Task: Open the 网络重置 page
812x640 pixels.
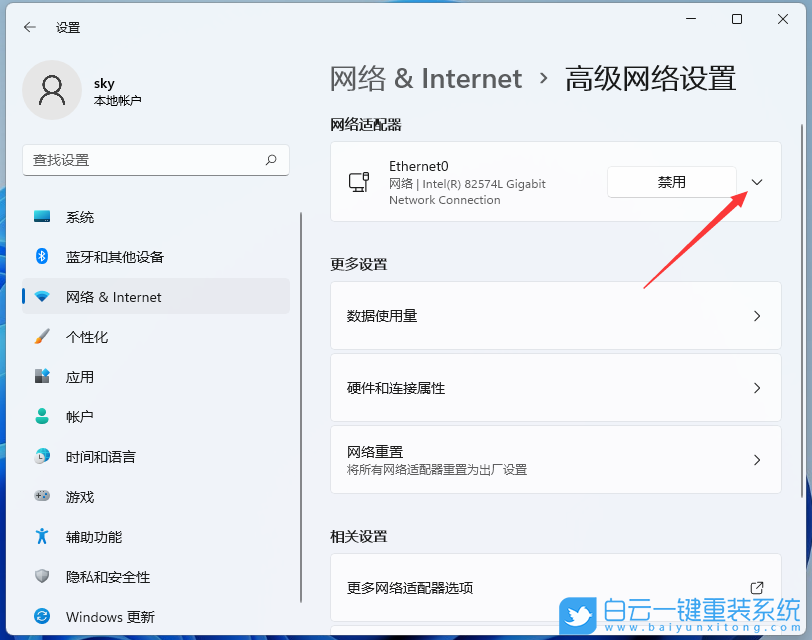Action: pos(757,461)
